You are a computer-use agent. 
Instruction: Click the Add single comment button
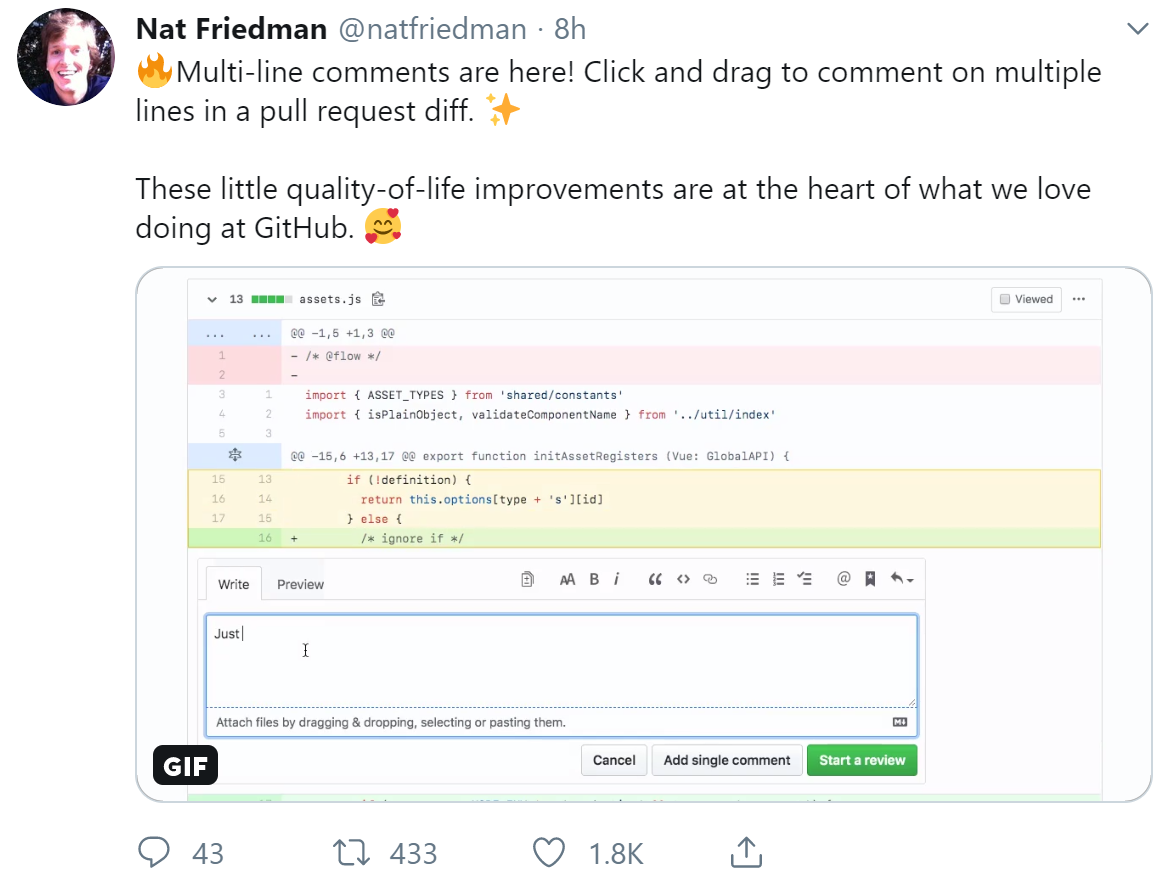pos(726,760)
